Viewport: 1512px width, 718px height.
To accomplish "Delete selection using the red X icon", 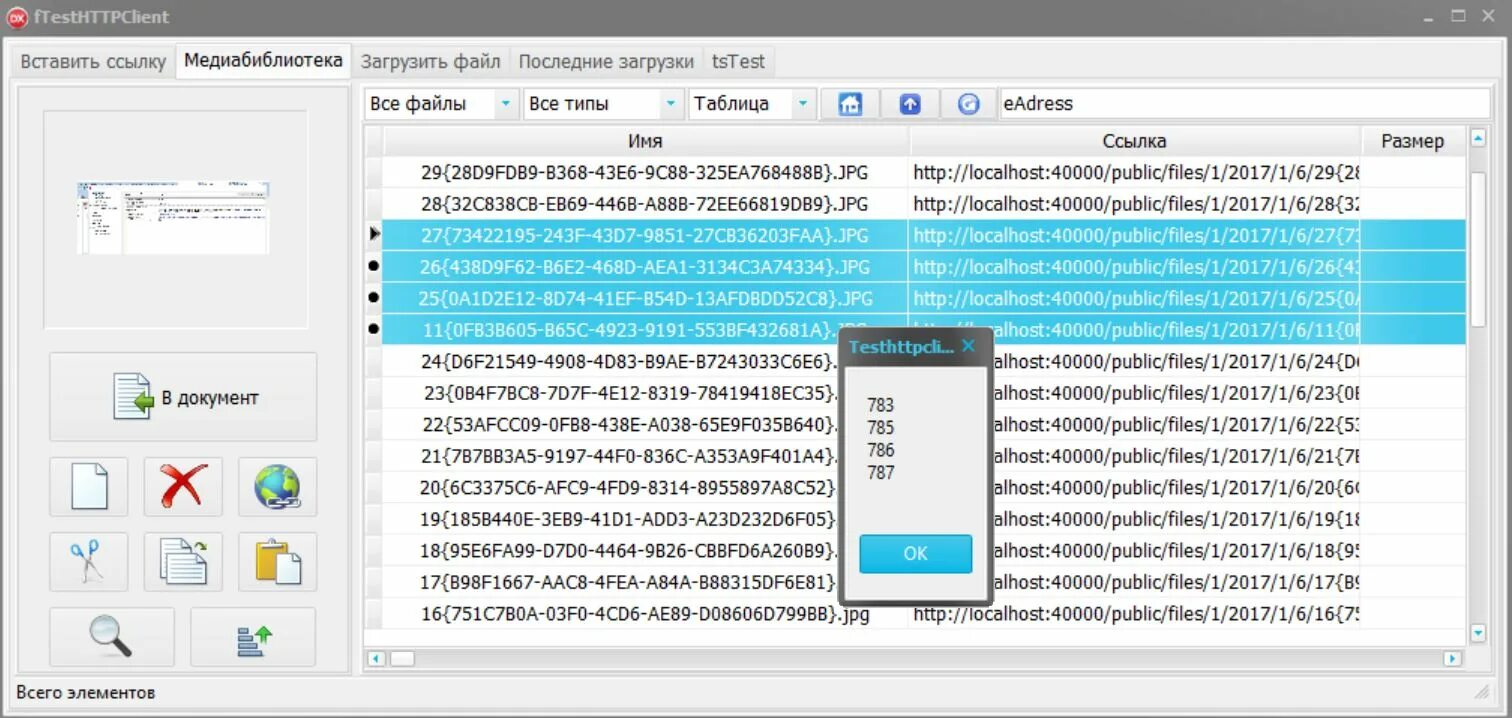I will tap(182, 487).
